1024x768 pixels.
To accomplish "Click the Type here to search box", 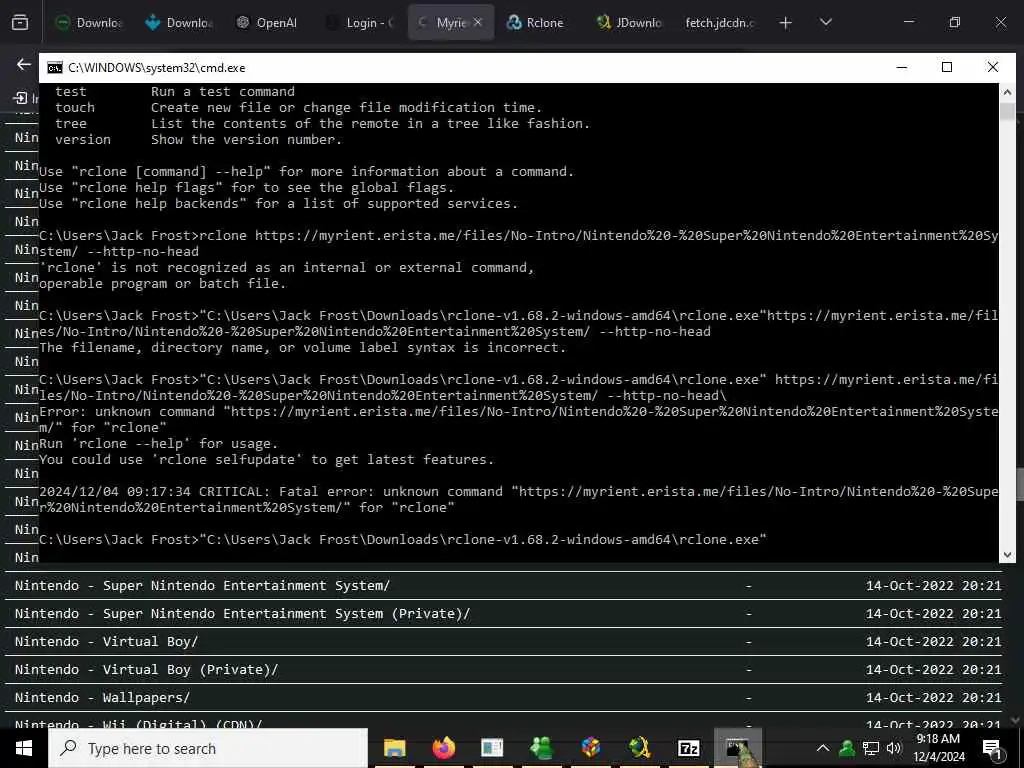I will (x=208, y=748).
